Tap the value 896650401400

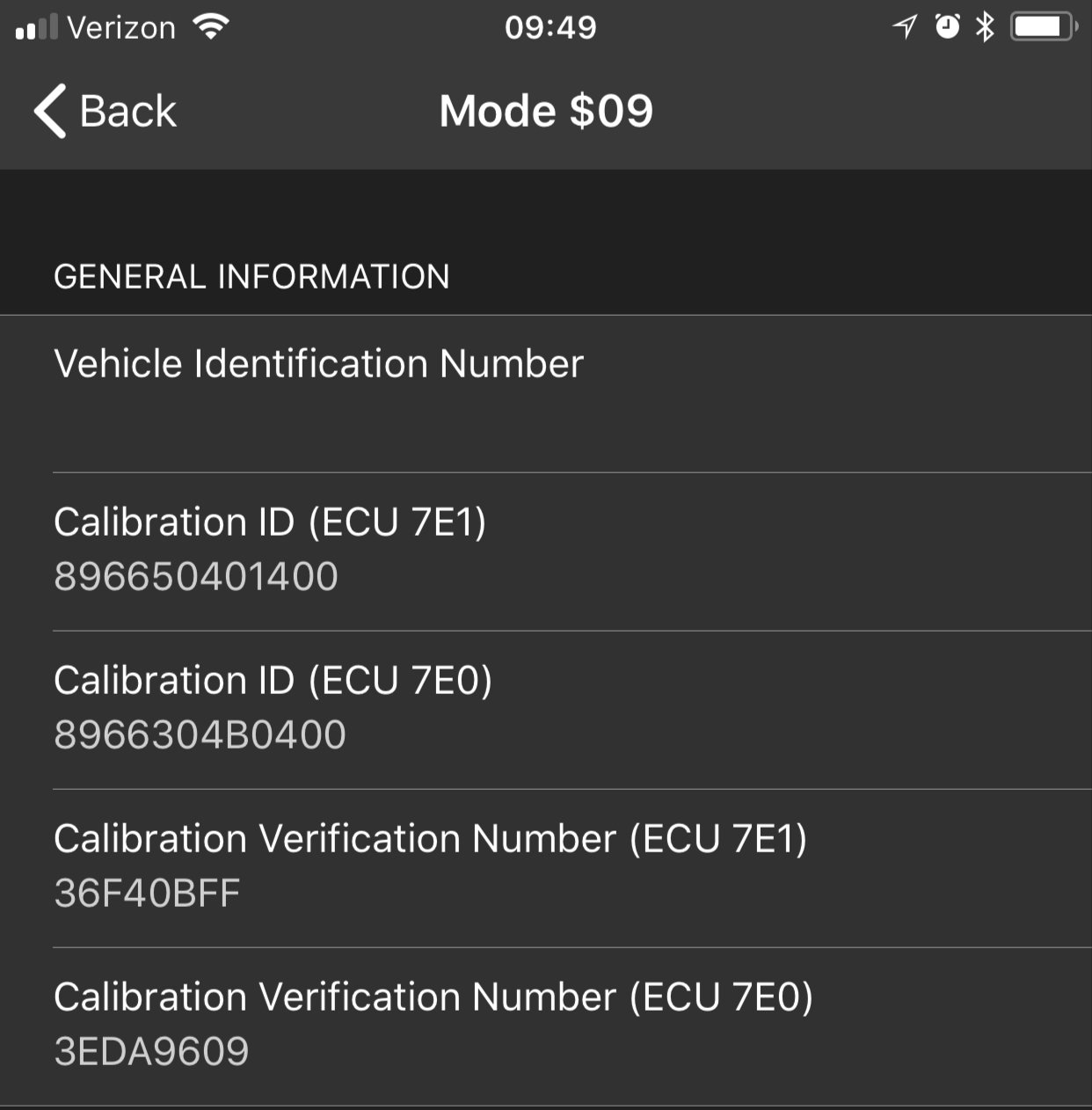(196, 577)
